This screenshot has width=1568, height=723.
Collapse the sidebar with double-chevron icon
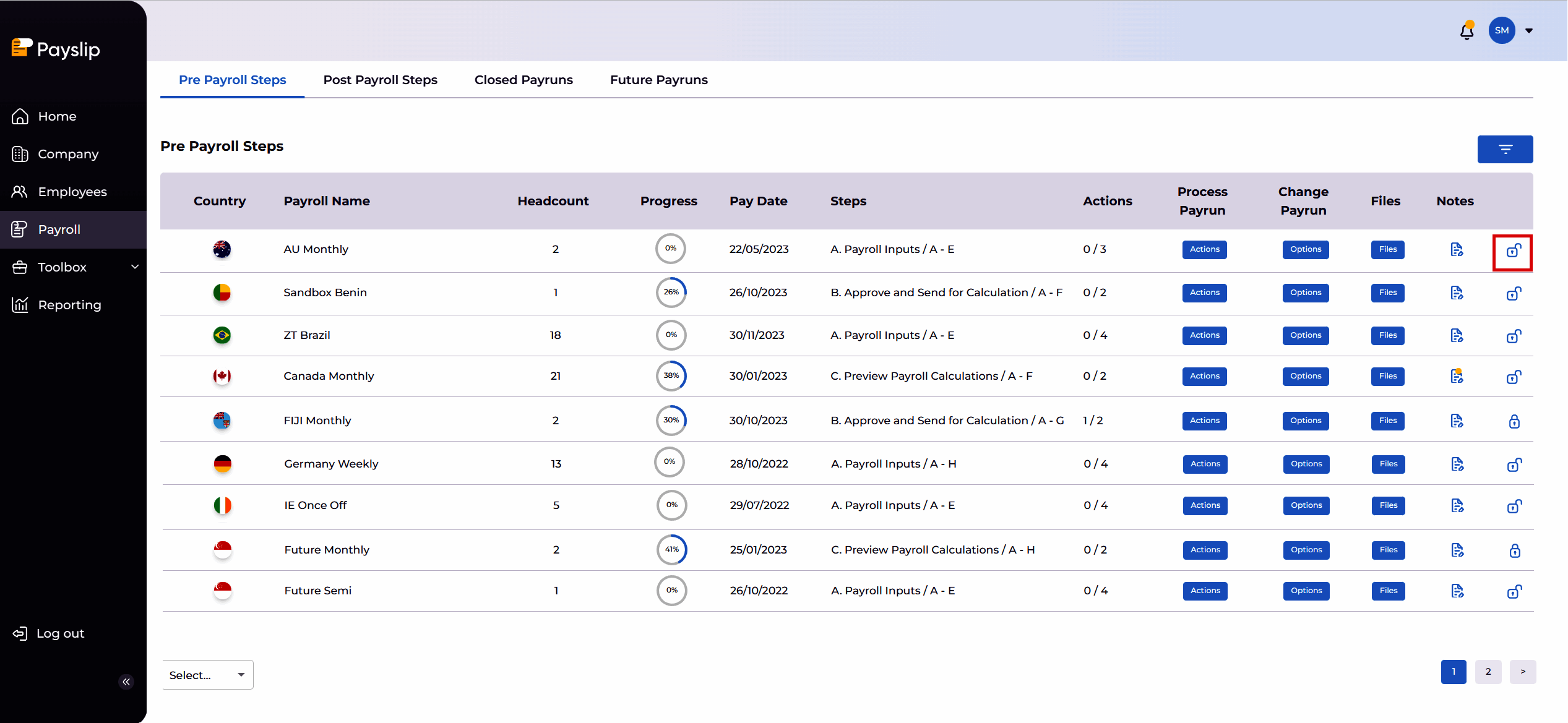pos(126,682)
